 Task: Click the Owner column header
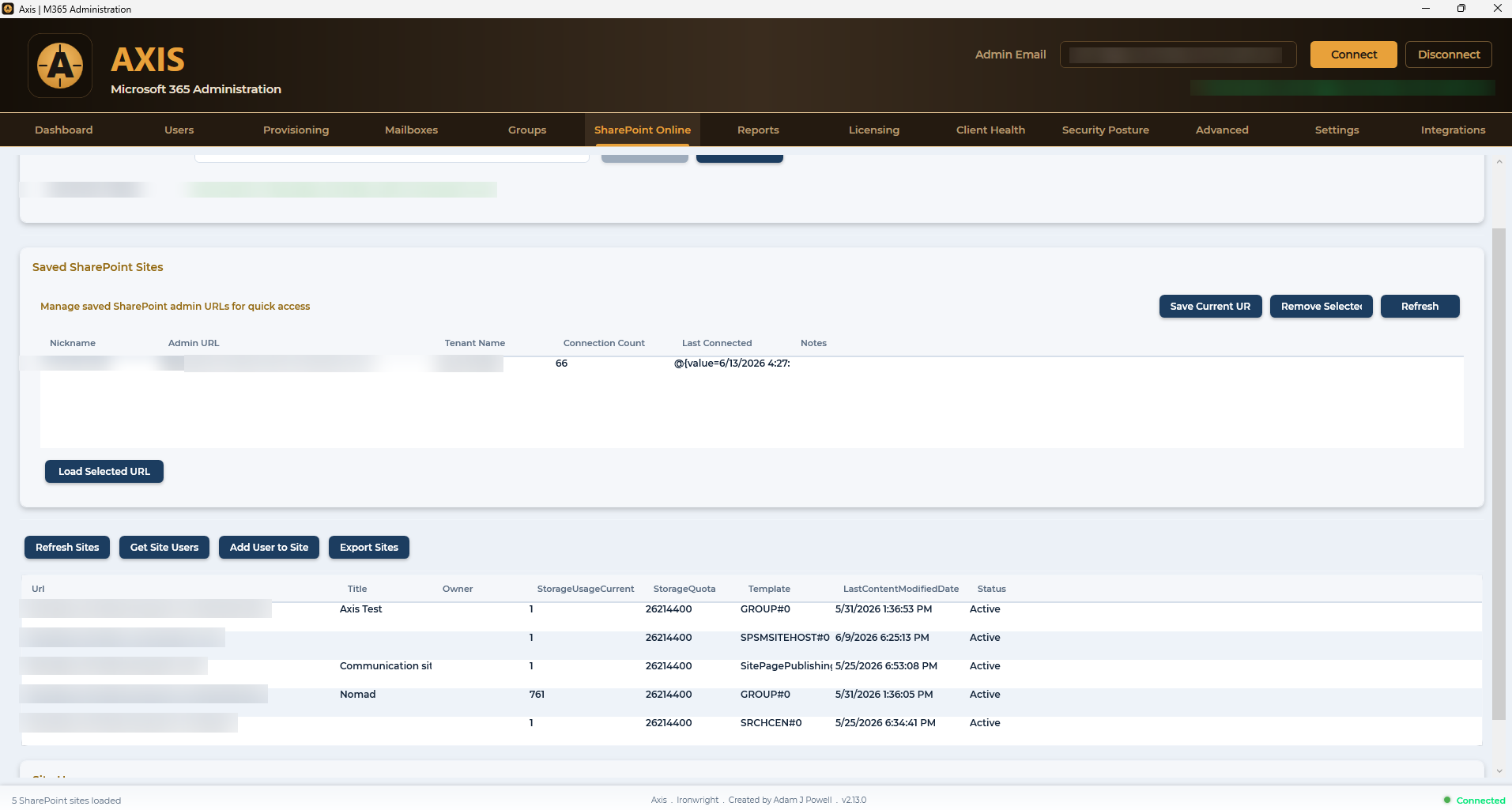point(458,589)
